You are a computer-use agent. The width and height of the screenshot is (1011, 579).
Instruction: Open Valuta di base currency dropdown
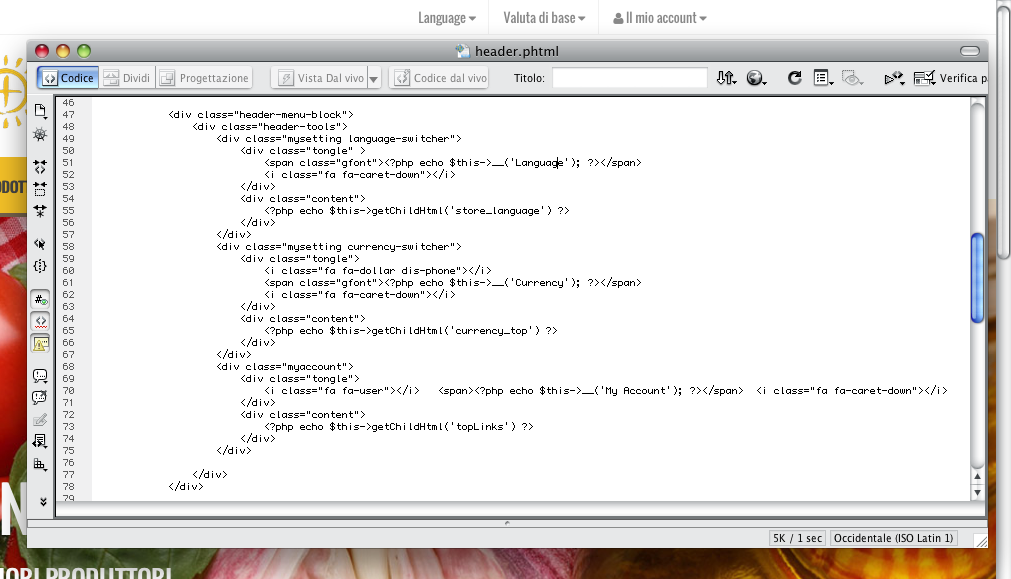pyautogui.click(x=545, y=18)
